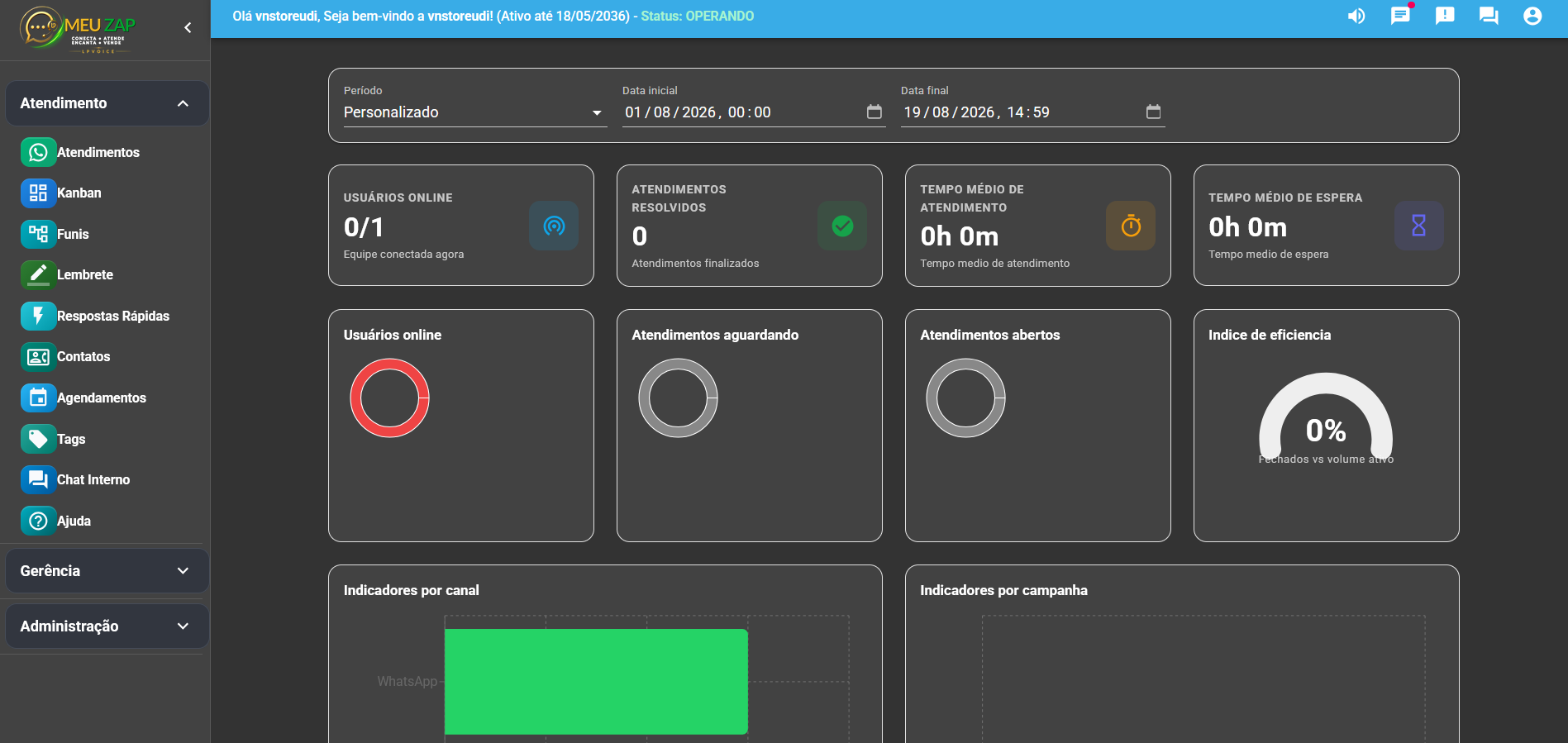The image size is (1568, 743).
Task: Expand the Administração menu section
Action: [107, 626]
